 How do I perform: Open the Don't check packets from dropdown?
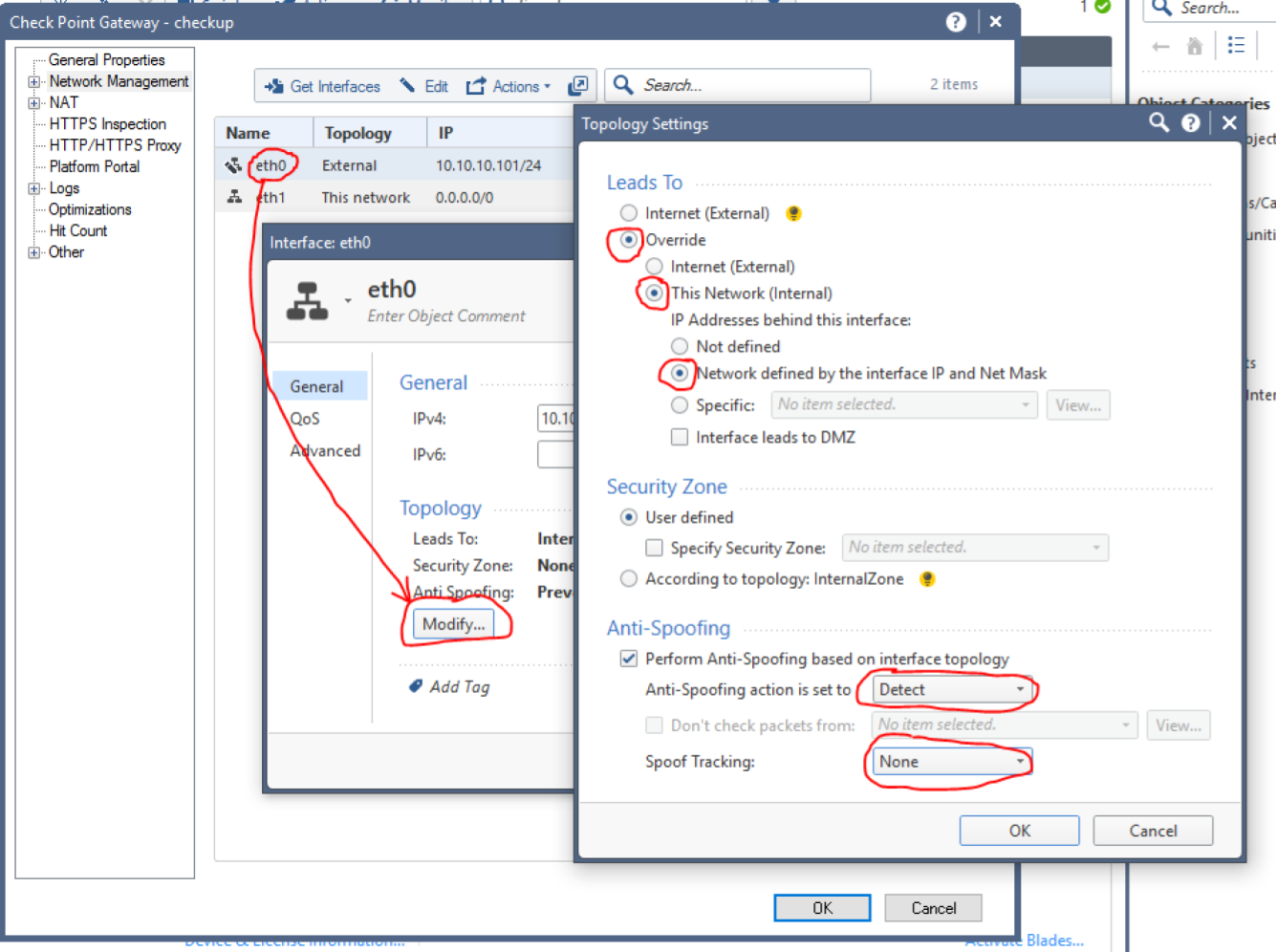1005,725
